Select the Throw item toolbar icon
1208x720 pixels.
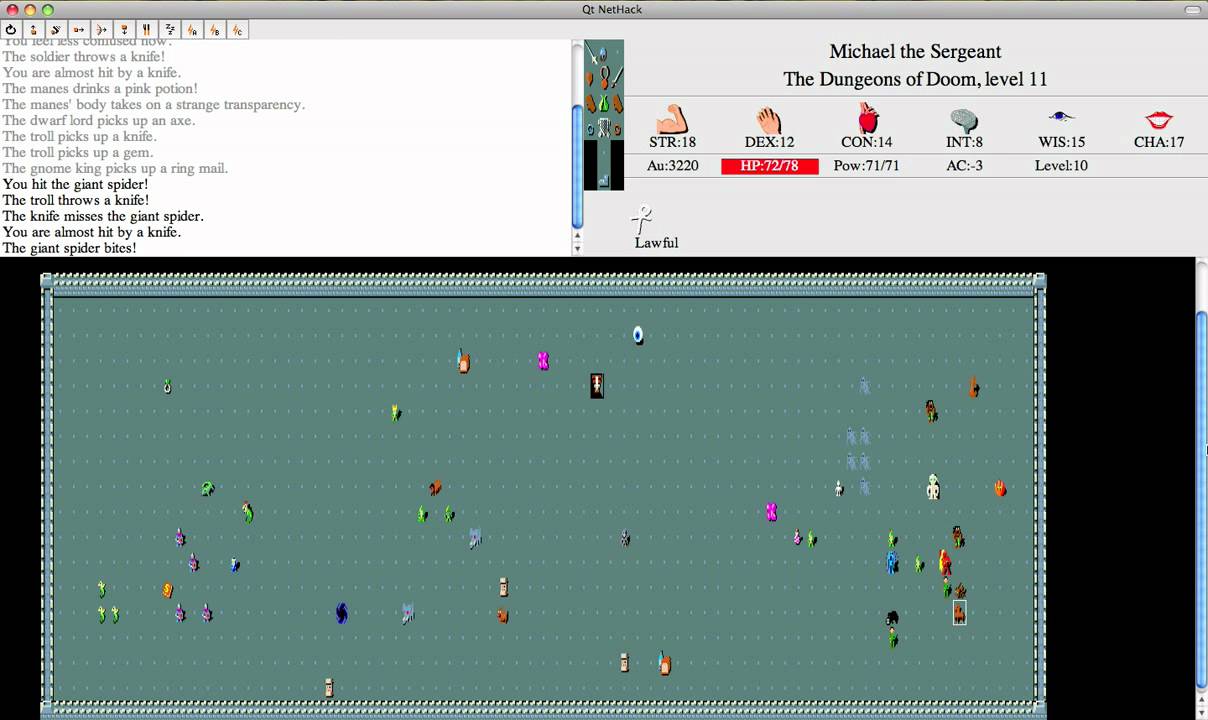point(79,30)
